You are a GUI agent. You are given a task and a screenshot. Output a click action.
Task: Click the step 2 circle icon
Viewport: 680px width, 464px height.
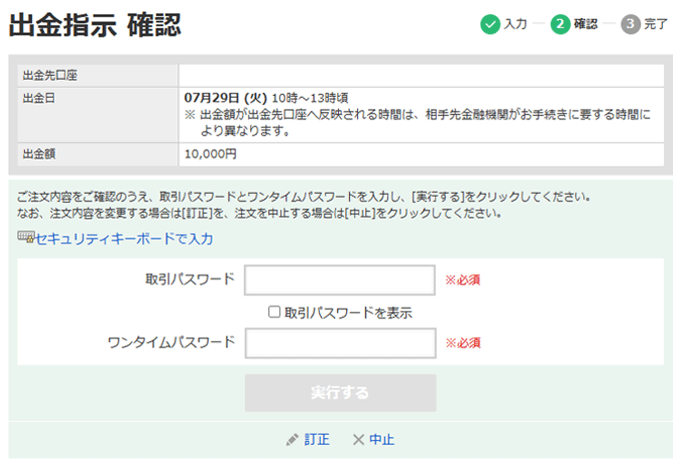[560, 24]
